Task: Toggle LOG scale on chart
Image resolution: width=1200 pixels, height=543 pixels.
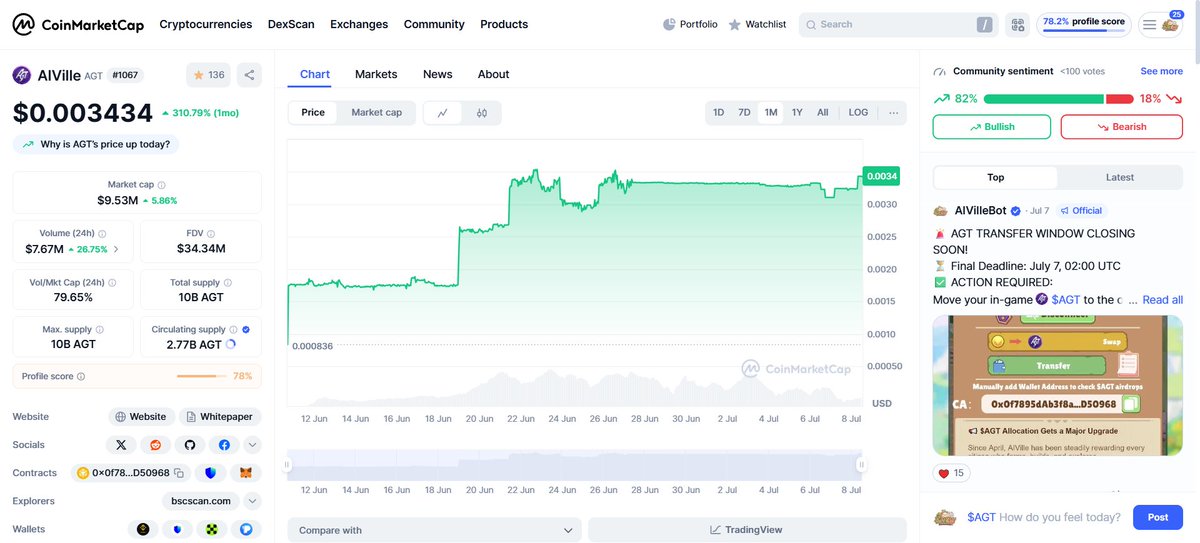Action: point(858,113)
